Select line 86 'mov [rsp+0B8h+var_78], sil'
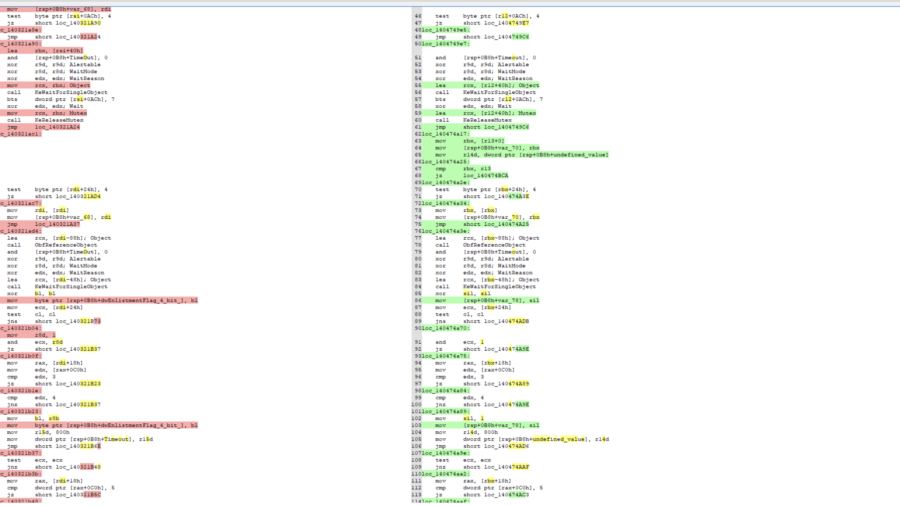The height and width of the screenshot is (506, 900). pos(487,301)
